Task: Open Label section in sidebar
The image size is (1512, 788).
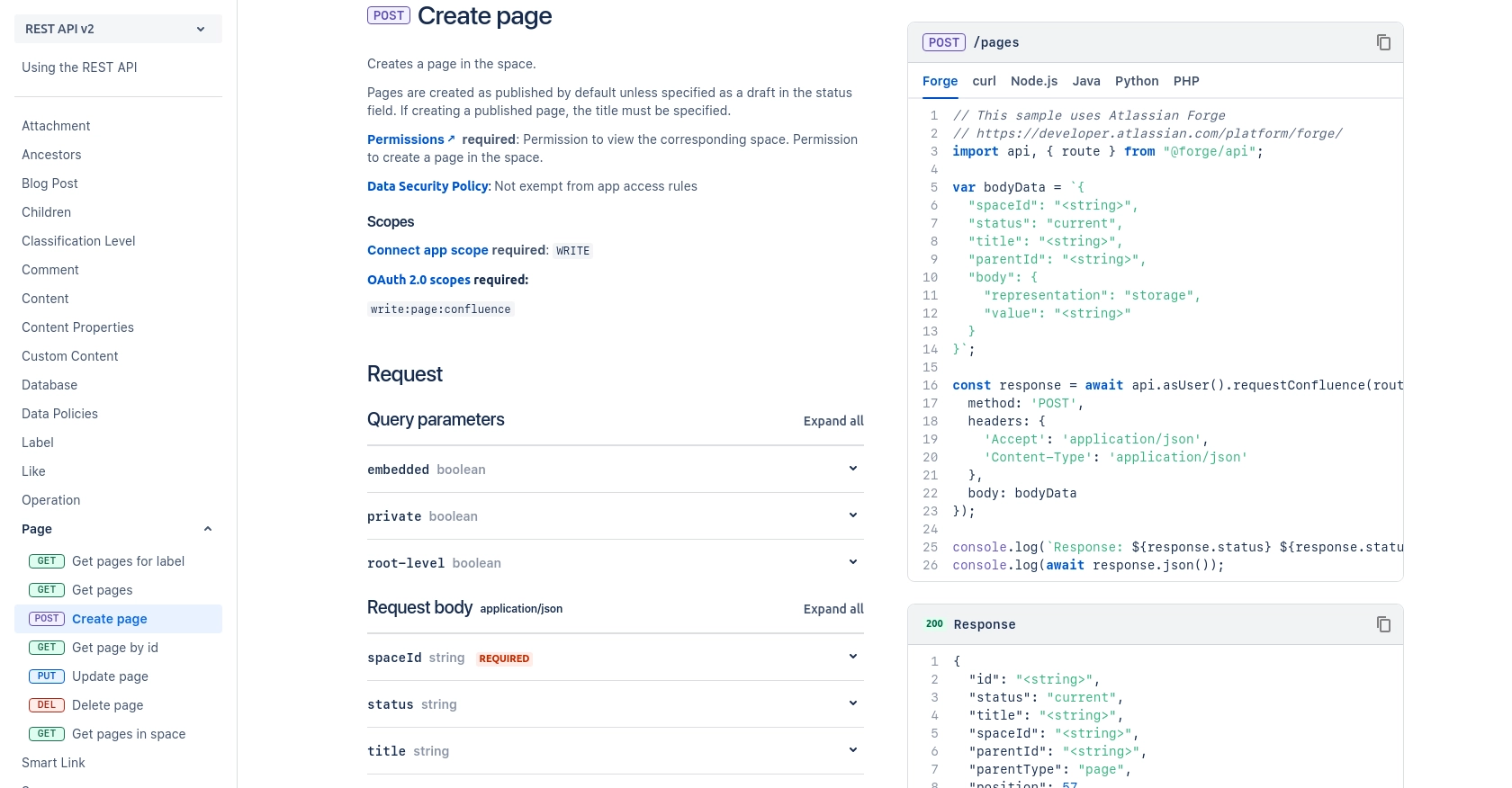Action: point(38,443)
